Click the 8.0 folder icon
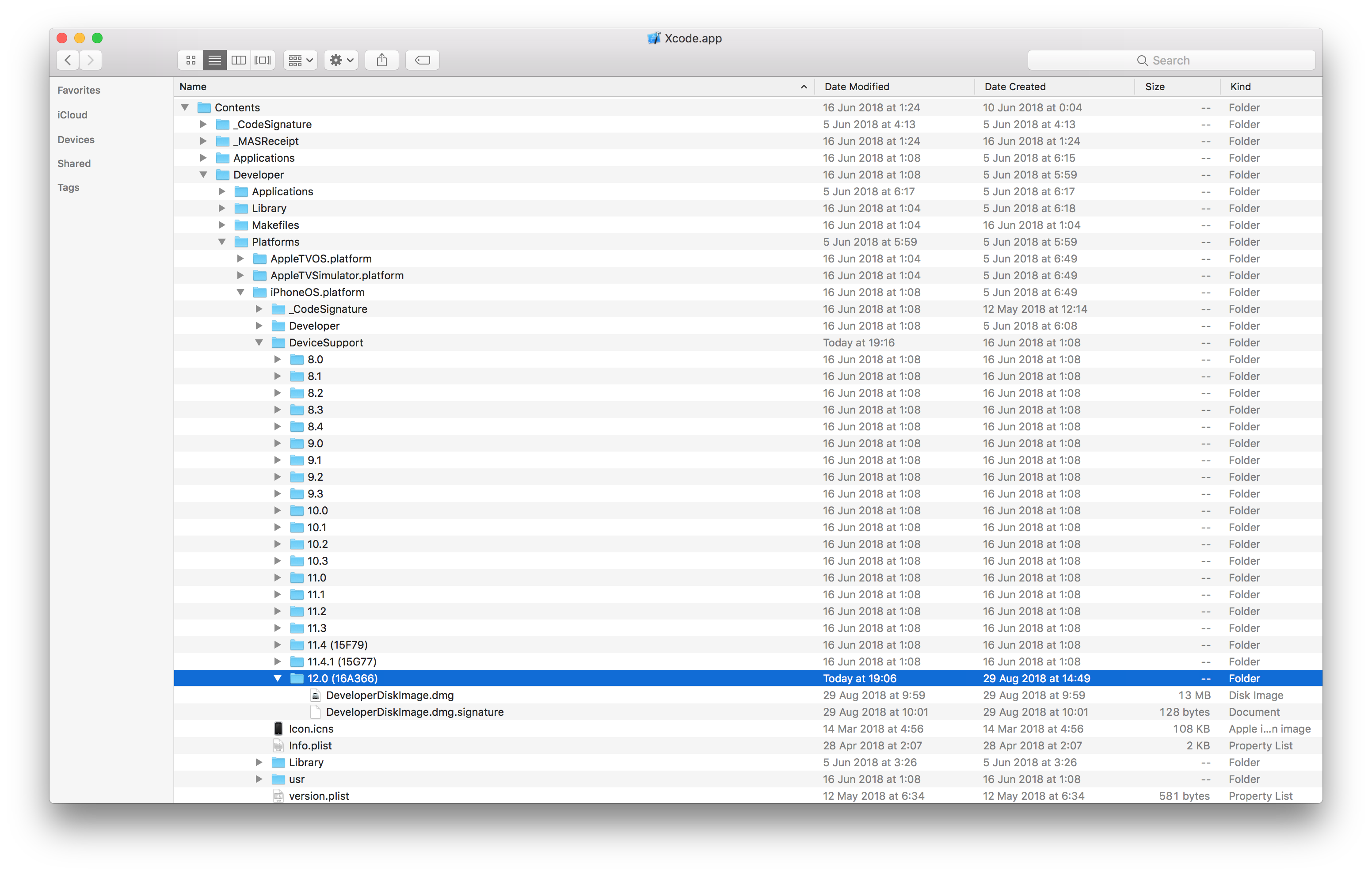Viewport: 1372px width, 874px height. pos(297,360)
